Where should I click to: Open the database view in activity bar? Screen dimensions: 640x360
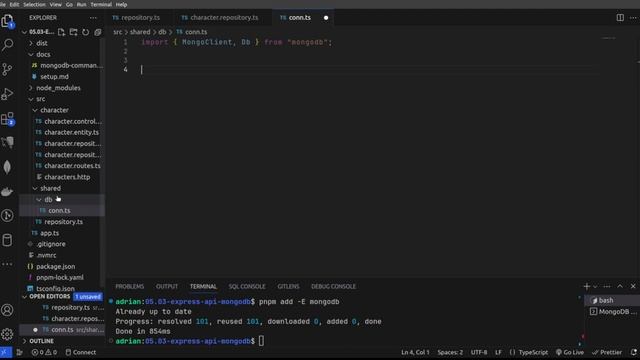pos(7,240)
